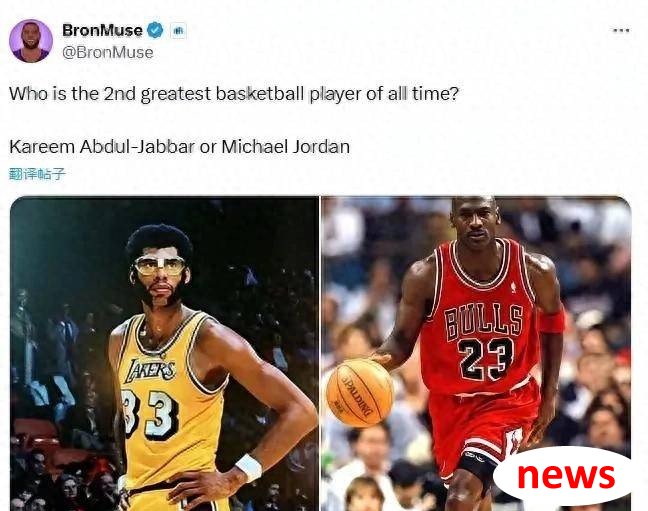This screenshot has height=511, width=648.
Task: Click the red armband on the Bulls player
Action: coord(551,320)
